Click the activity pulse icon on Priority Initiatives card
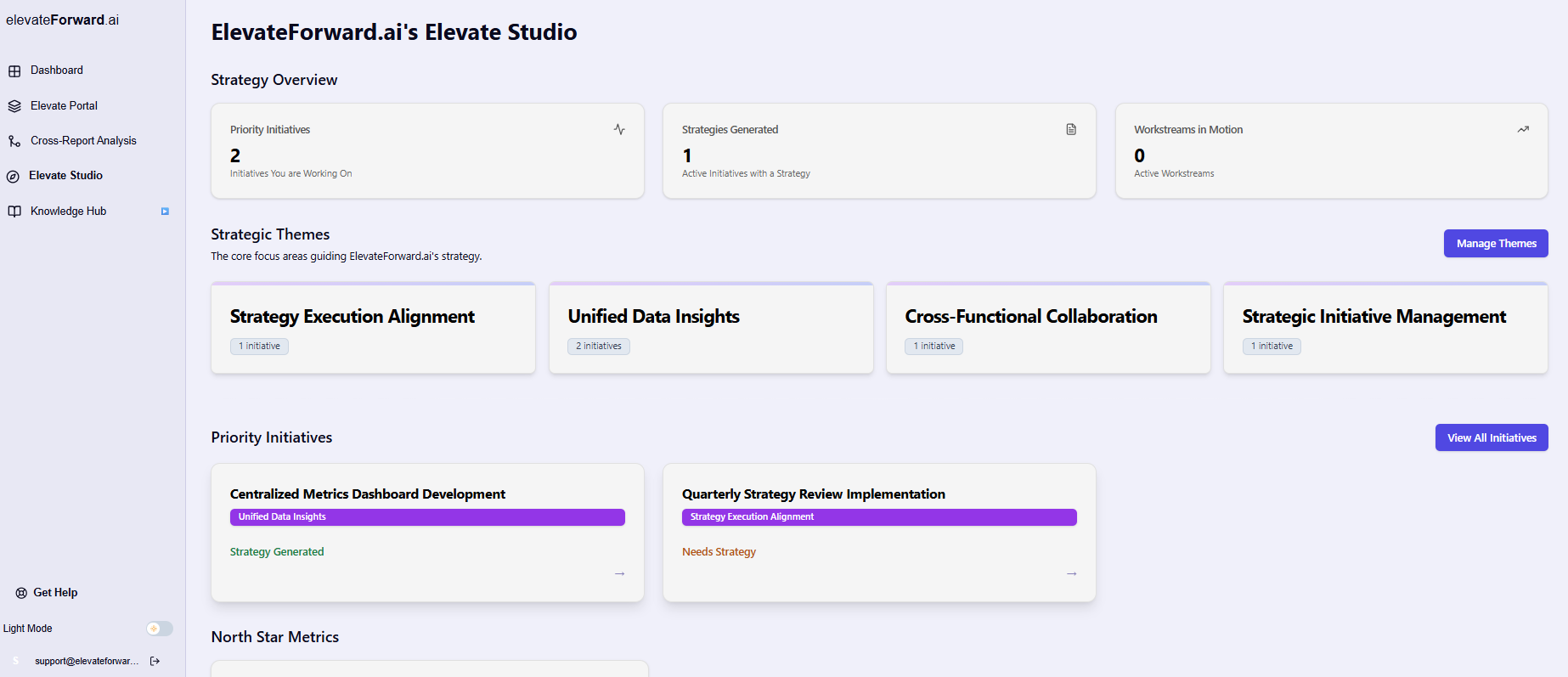The image size is (1568, 677). coord(619,129)
